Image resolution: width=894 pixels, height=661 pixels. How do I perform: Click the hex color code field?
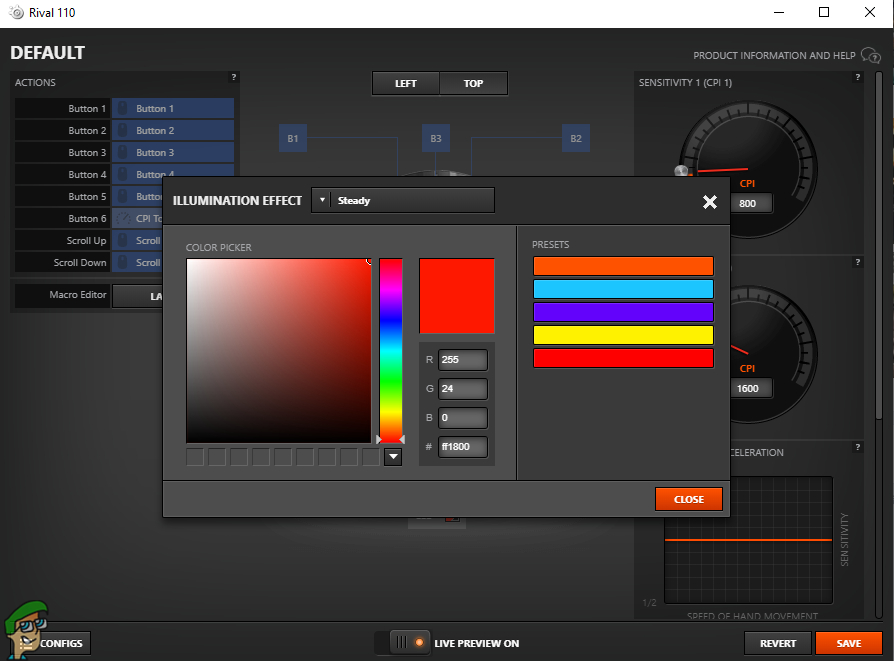tap(462, 448)
